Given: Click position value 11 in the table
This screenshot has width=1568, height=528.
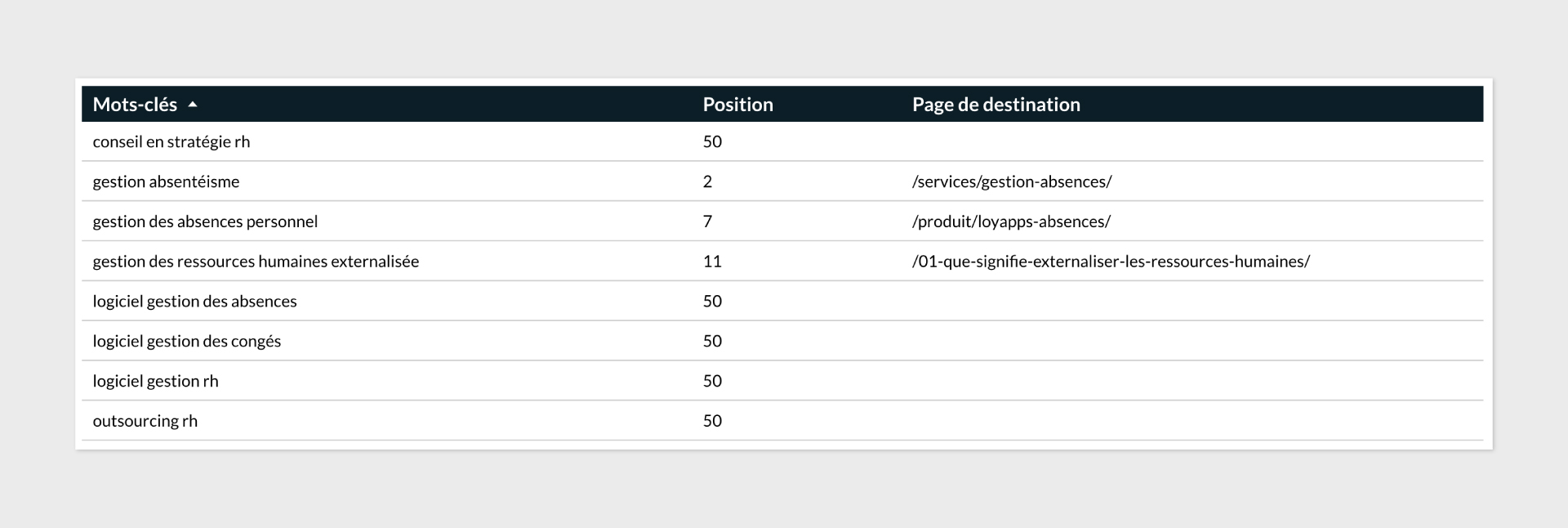Looking at the screenshot, I should (x=712, y=262).
